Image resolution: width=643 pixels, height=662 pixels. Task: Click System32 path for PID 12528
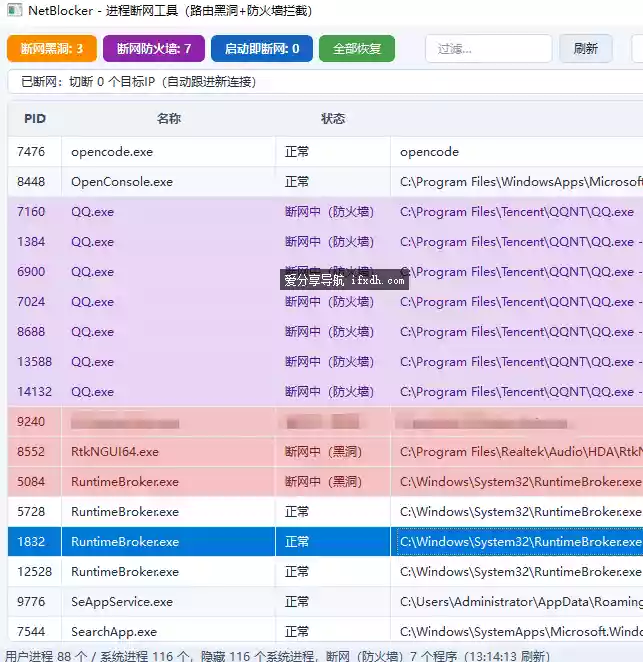[x=521, y=571]
